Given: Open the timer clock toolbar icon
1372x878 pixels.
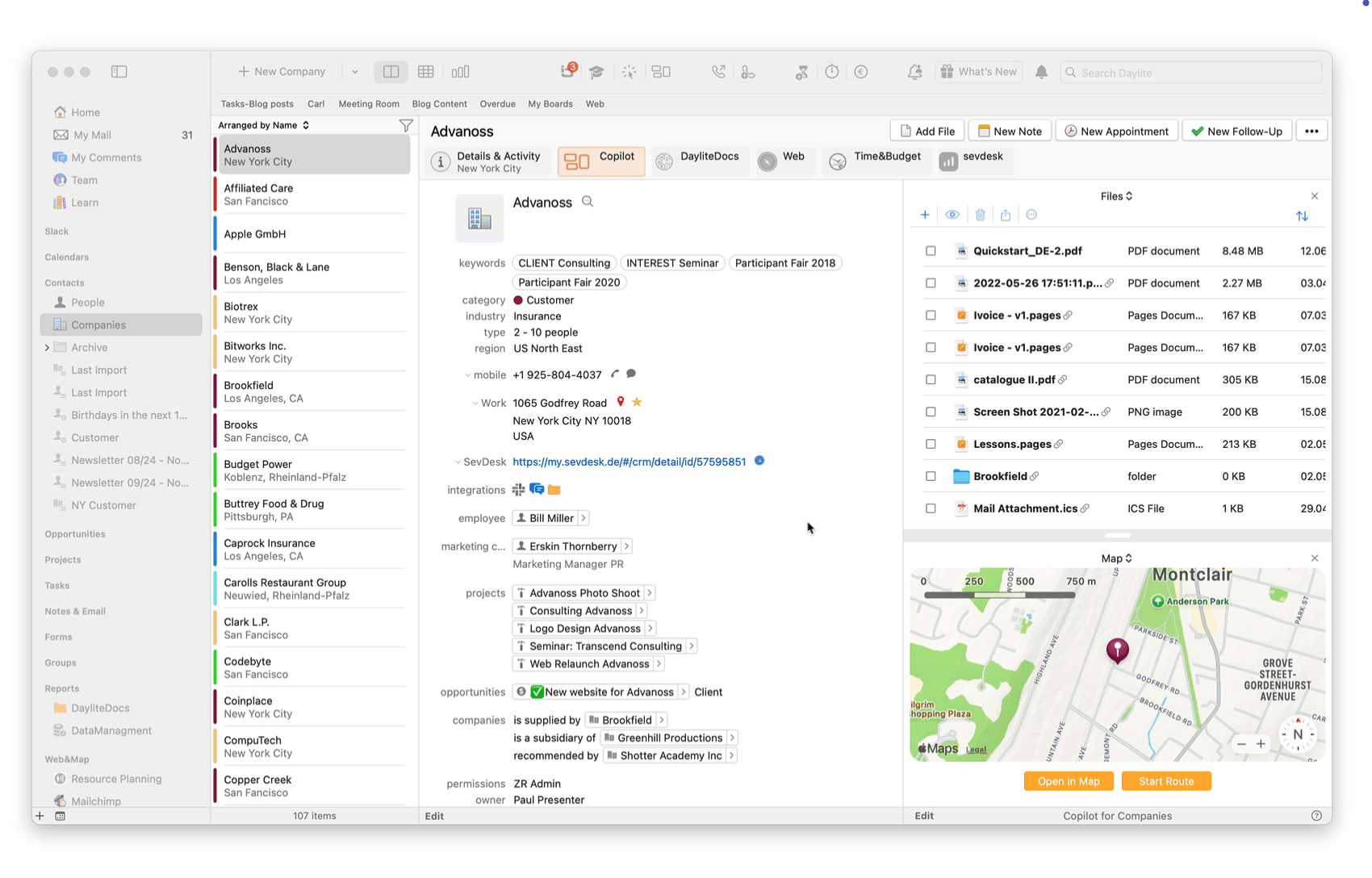Looking at the screenshot, I should [x=832, y=72].
